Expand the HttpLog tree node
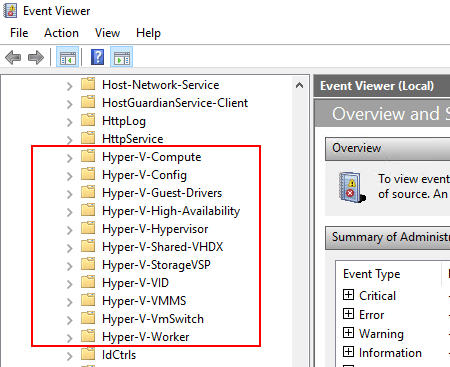Screen dimensions: 450x367 69,122
